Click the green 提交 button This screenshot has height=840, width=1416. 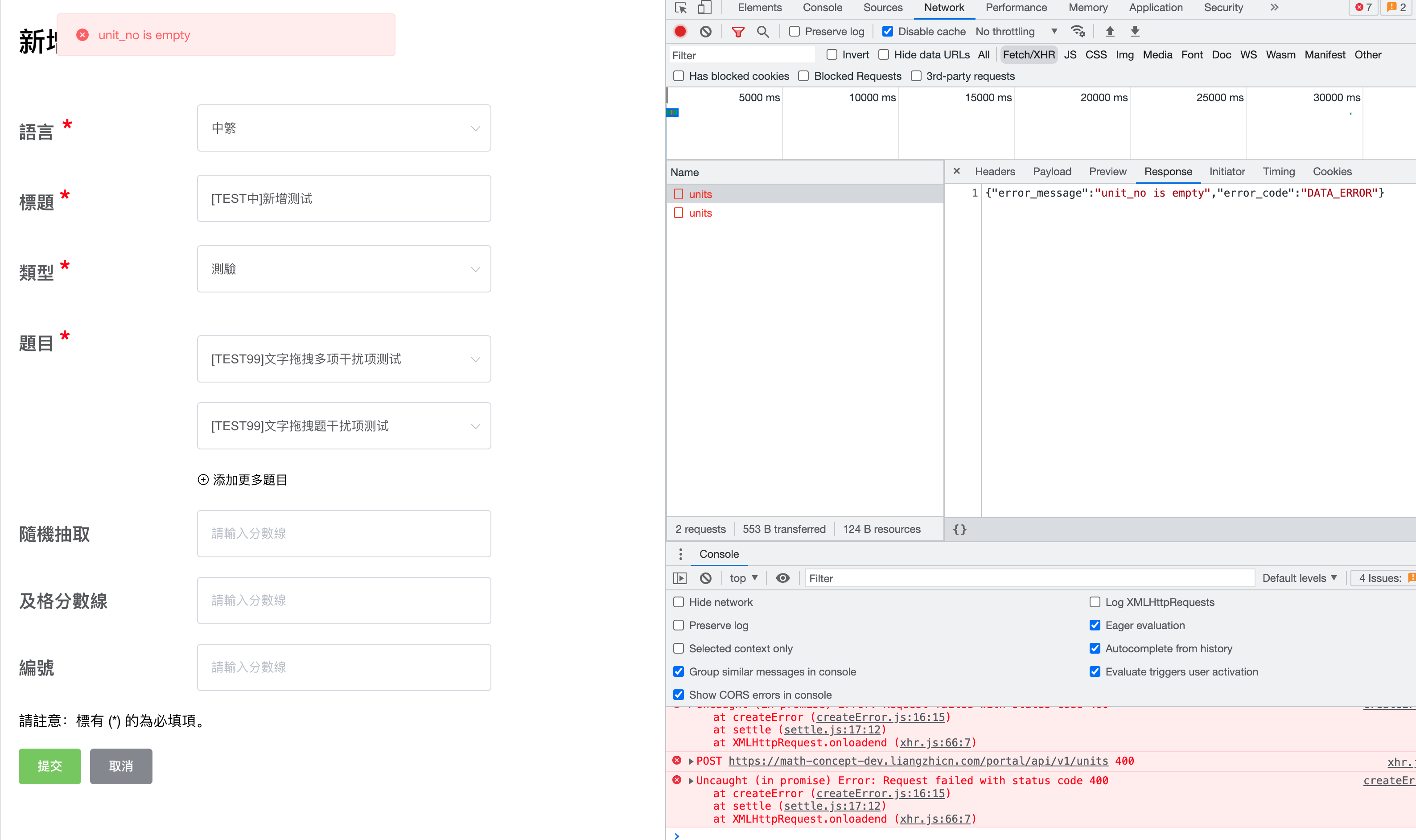pyautogui.click(x=50, y=766)
